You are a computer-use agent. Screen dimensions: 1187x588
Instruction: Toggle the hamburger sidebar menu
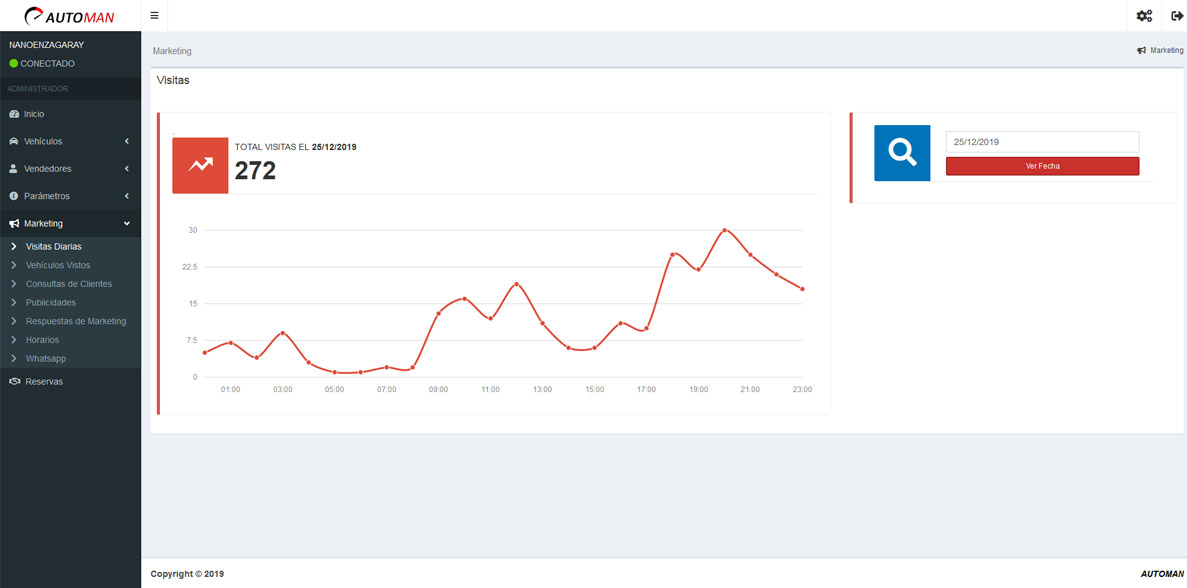[154, 16]
